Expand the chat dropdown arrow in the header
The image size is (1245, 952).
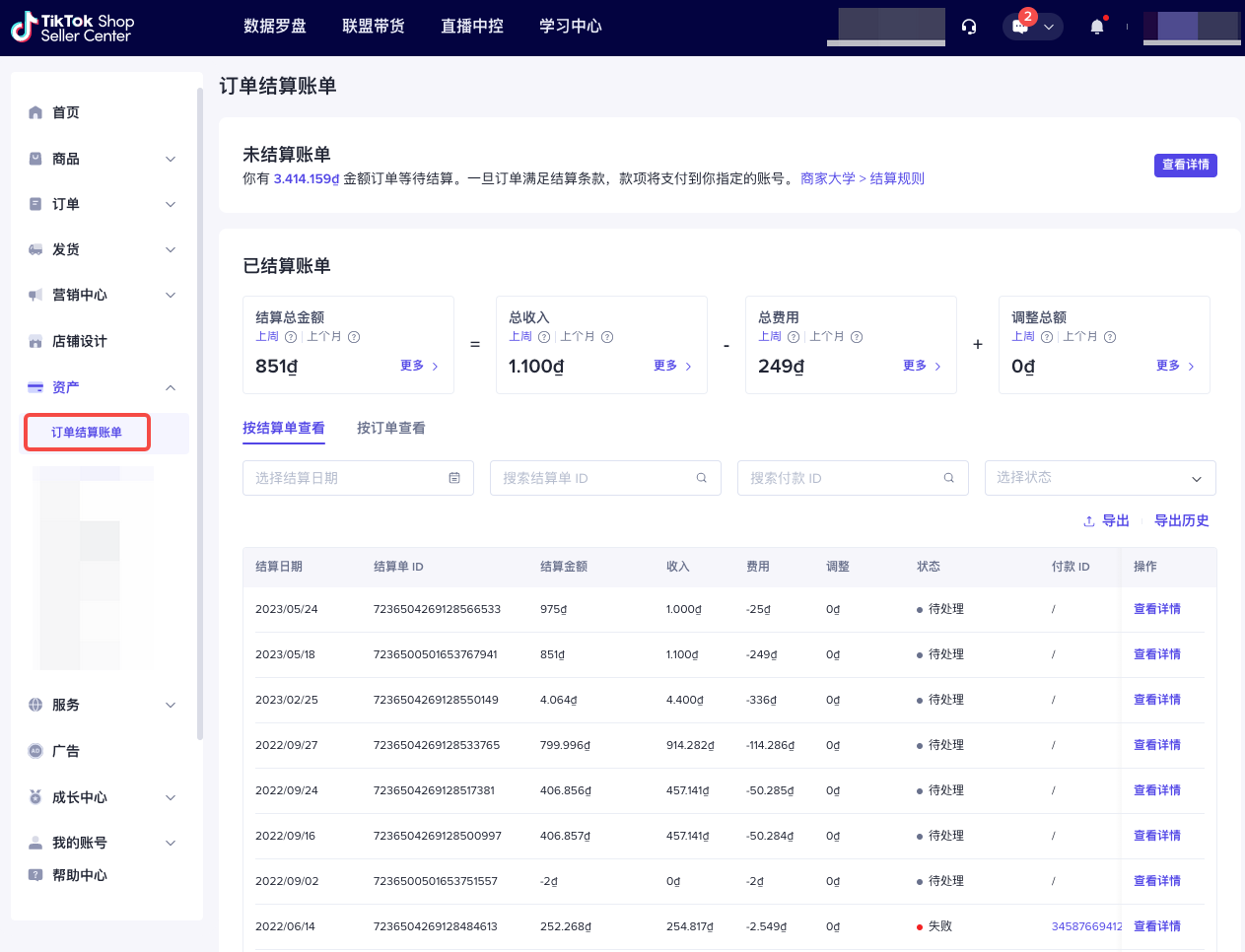click(1049, 27)
